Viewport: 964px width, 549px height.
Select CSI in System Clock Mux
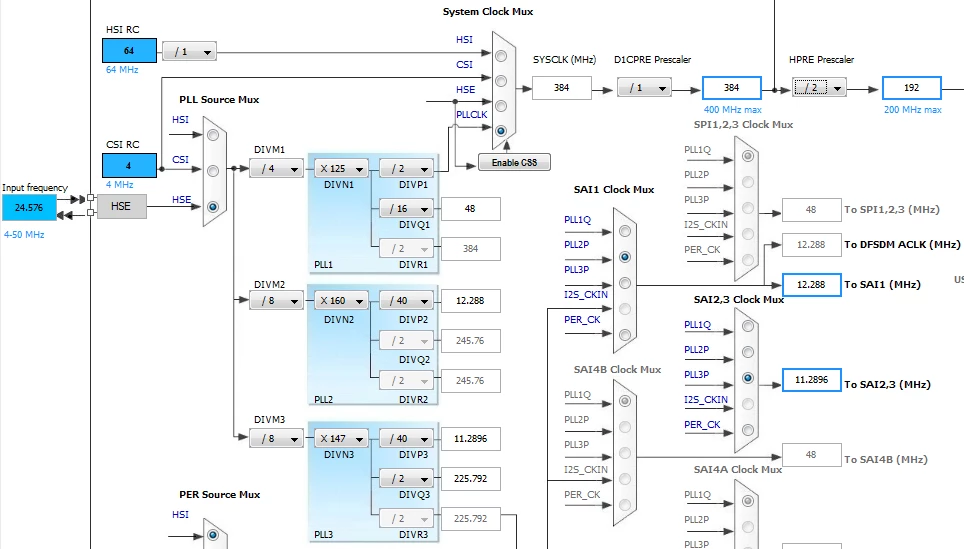(501, 81)
